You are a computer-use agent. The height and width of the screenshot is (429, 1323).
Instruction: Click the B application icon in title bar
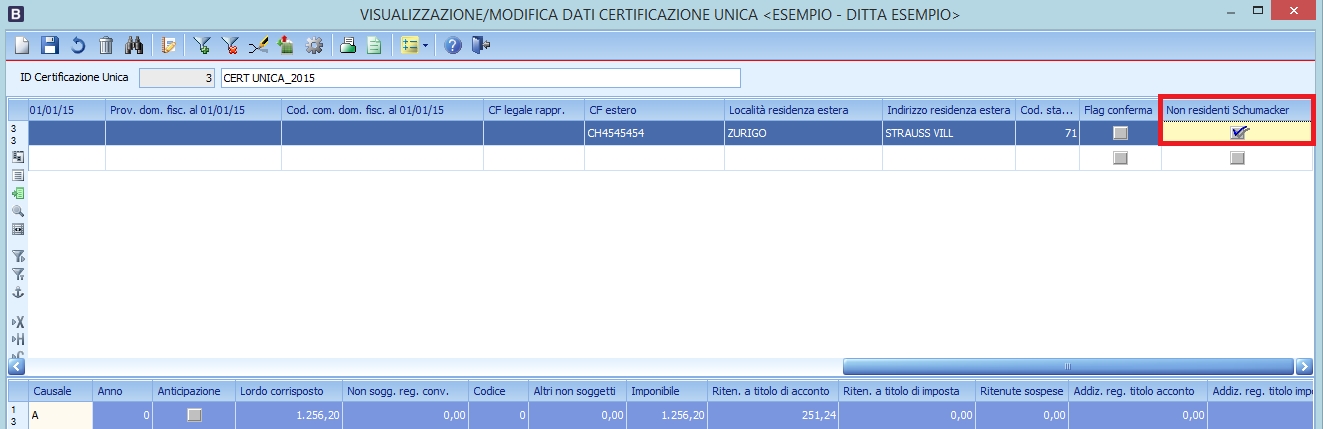pyautogui.click(x=15, y=14)
